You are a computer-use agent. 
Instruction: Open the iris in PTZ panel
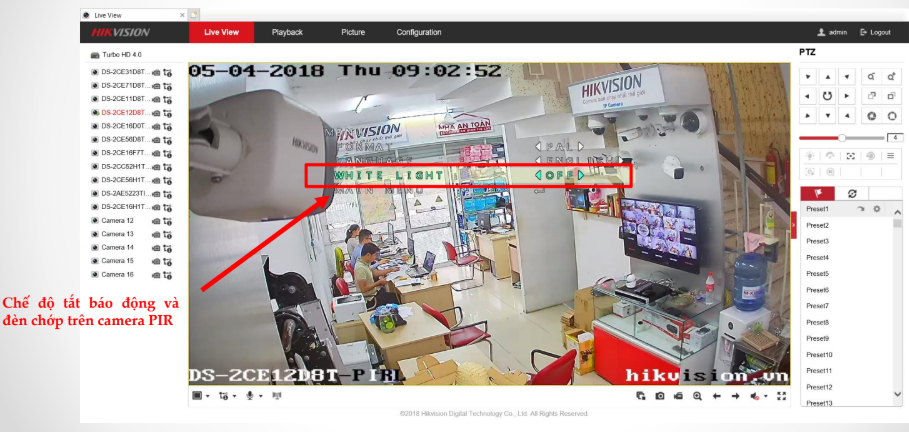(892, 116)
